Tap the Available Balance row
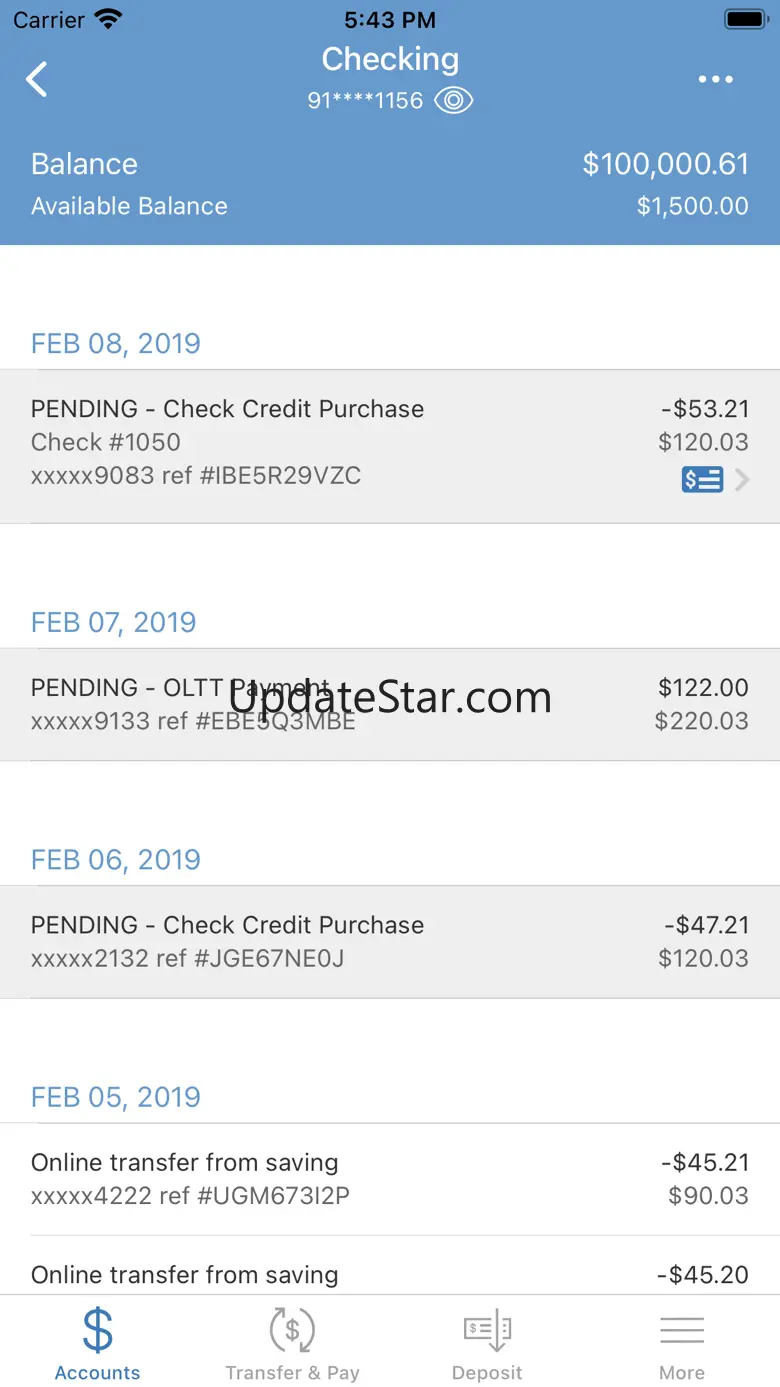Screen dimensions: 780x1387 click(x=390, y=206)
